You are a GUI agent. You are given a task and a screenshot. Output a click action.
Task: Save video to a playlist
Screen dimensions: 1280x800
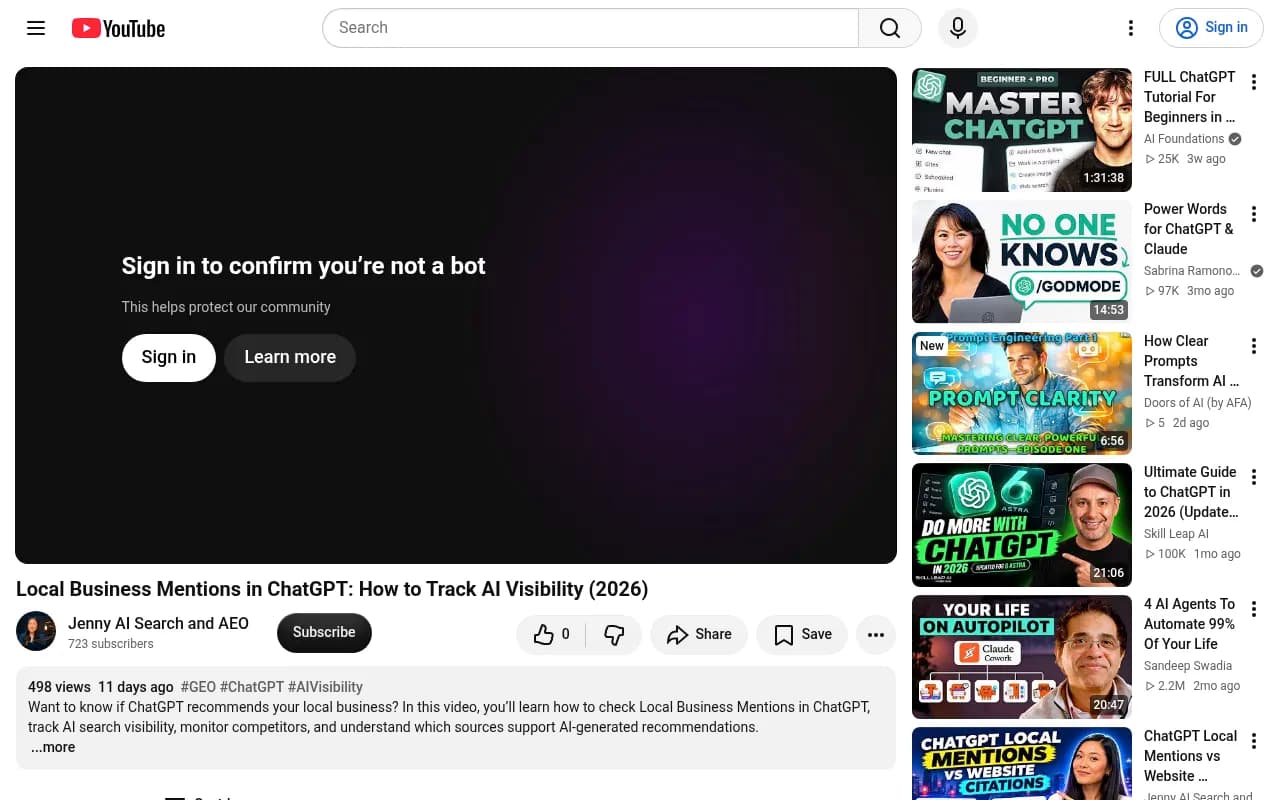[803, 634]
